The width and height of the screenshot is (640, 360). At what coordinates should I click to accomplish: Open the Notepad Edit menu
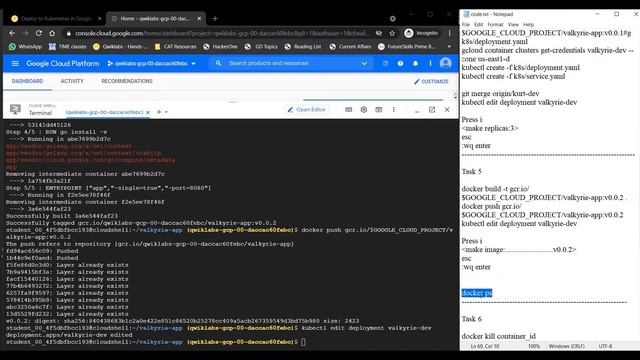(x=479, y=25)
